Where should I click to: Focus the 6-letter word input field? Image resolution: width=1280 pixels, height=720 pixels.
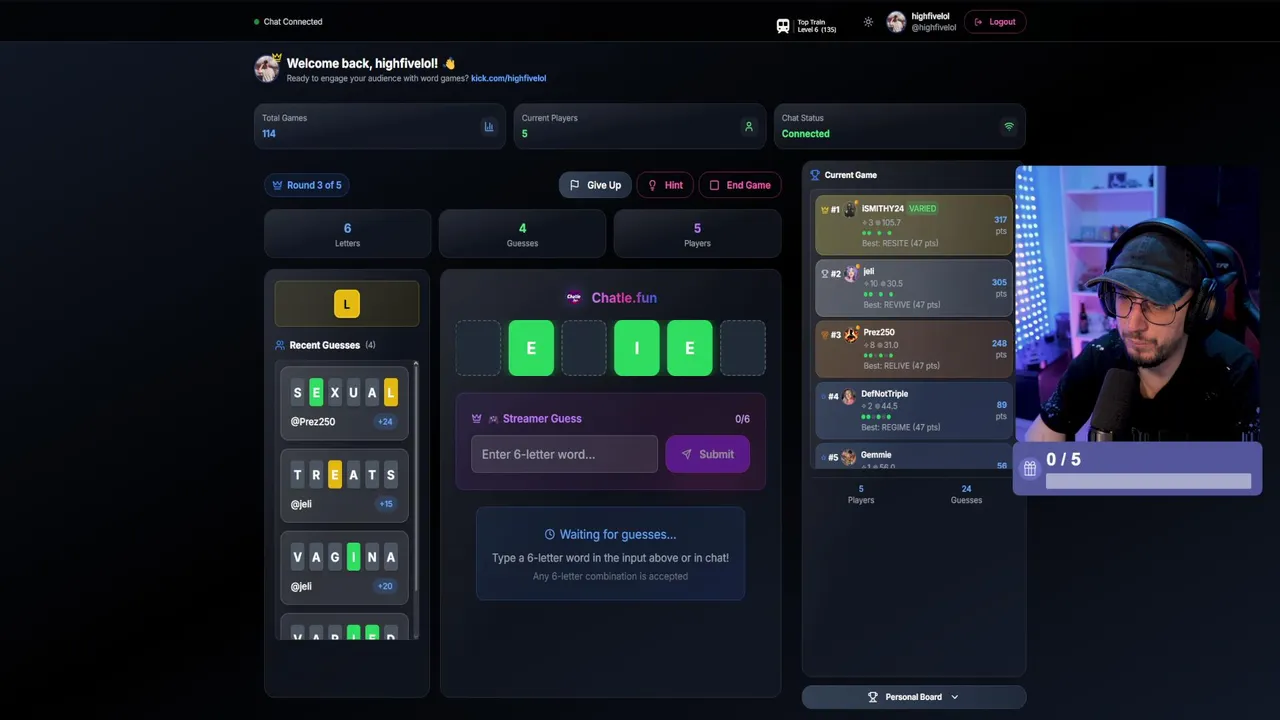coord(564,454)
